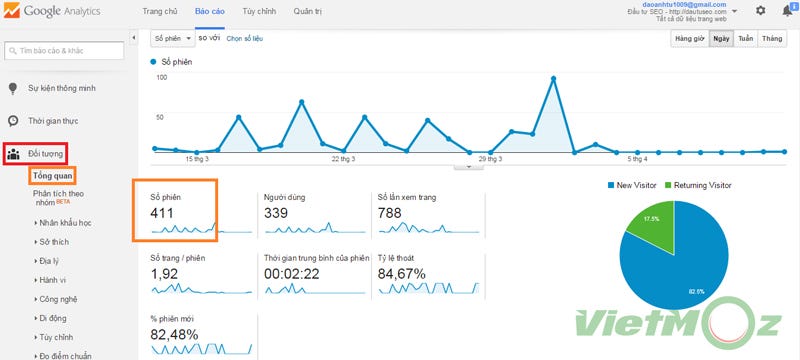The height and width of the screenshot is (360, 800).
Task: Select Tổng quan in the sidebar
Action: (53, 176)
